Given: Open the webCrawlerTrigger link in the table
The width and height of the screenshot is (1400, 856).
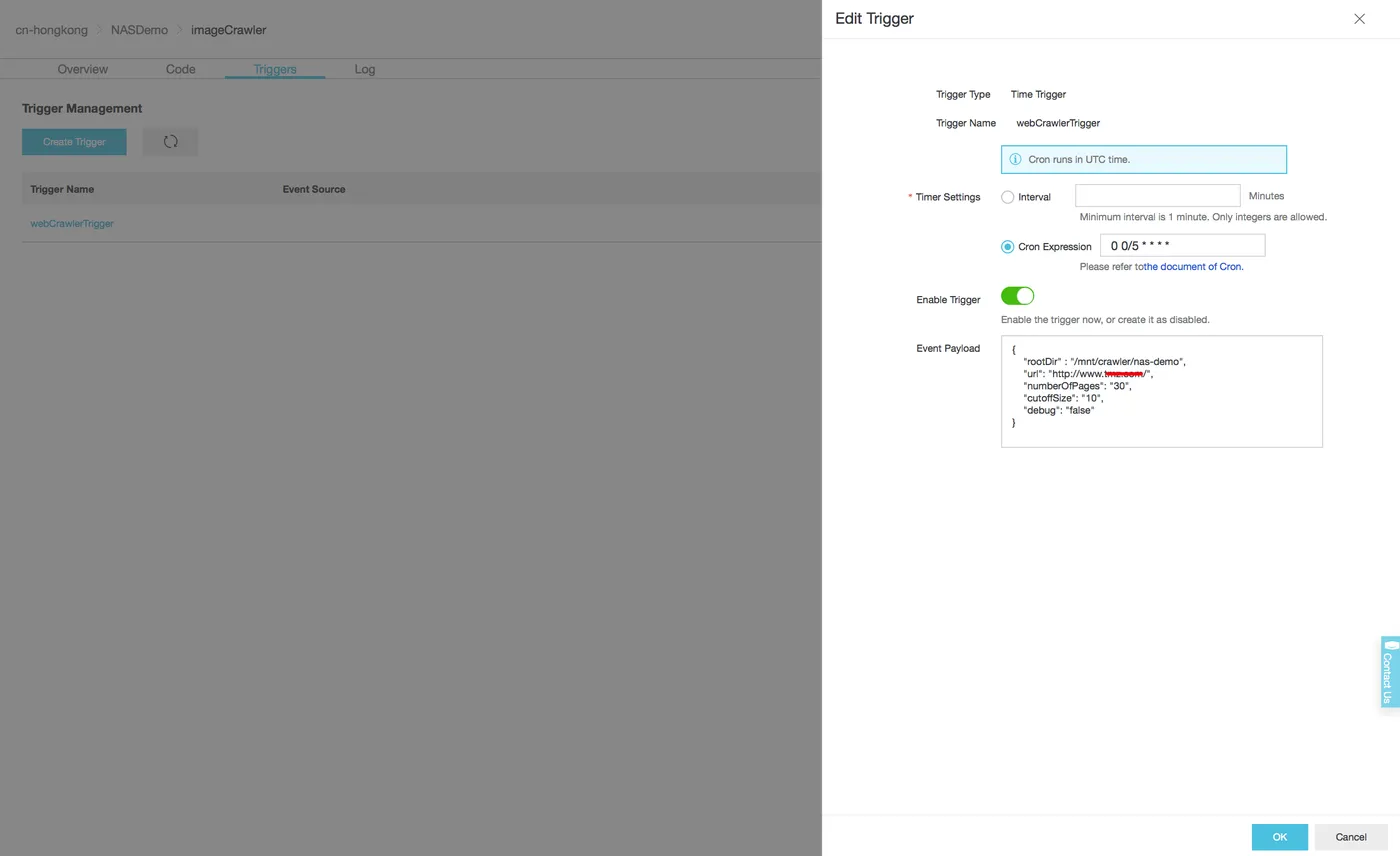Looking at the screenshot, I should (72, 224).
